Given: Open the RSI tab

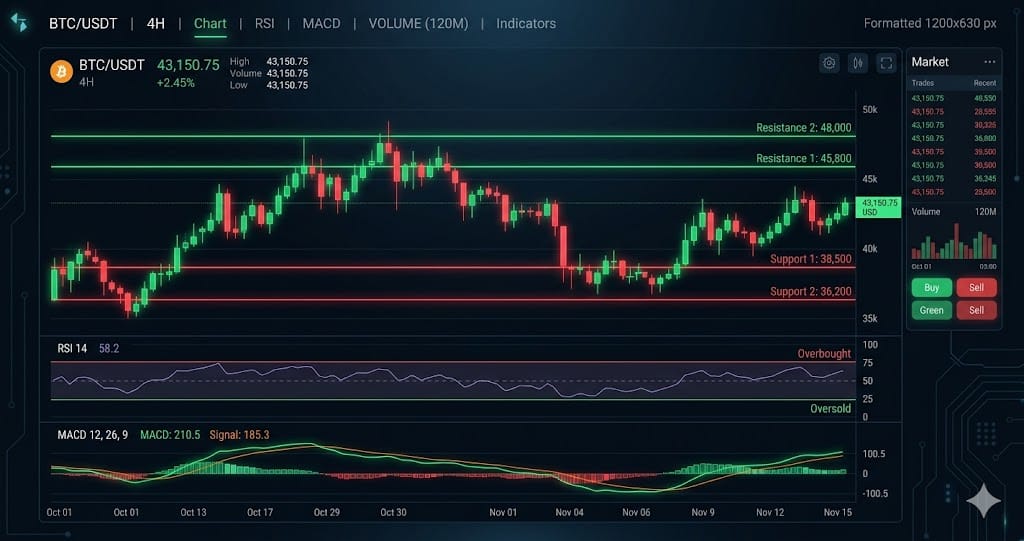Looking at the screenshot, I should (264, 24).
